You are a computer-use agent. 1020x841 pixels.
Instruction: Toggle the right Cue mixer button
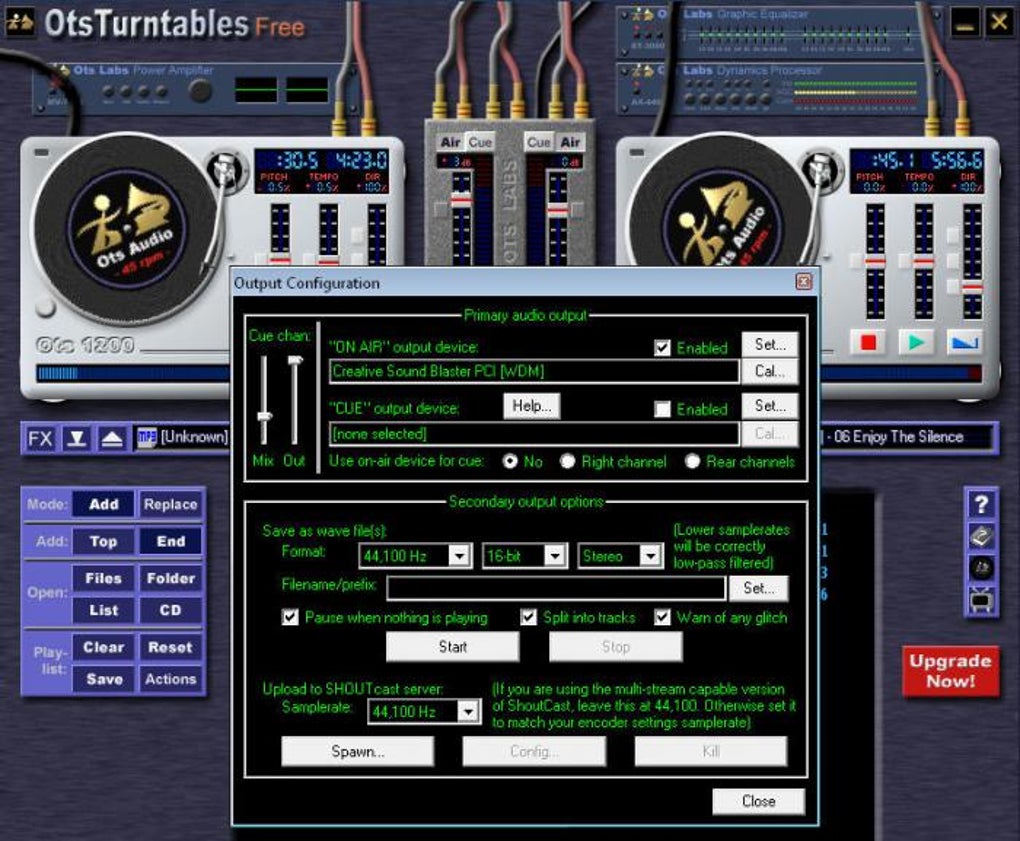tap(539, 142)
